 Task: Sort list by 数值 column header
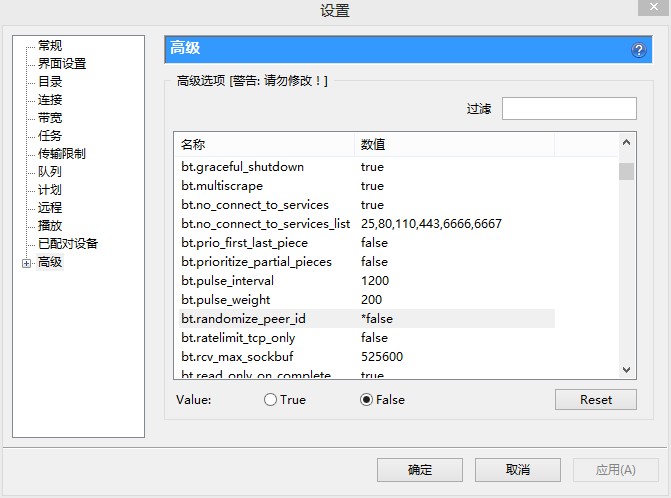[454, 145]
